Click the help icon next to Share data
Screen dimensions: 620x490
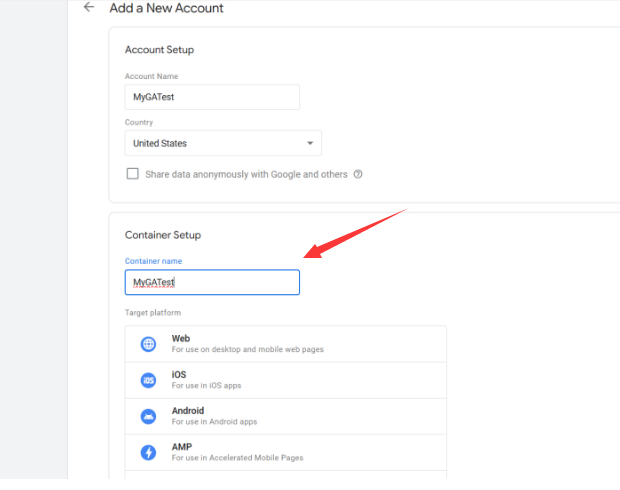[x=358, y=174]
